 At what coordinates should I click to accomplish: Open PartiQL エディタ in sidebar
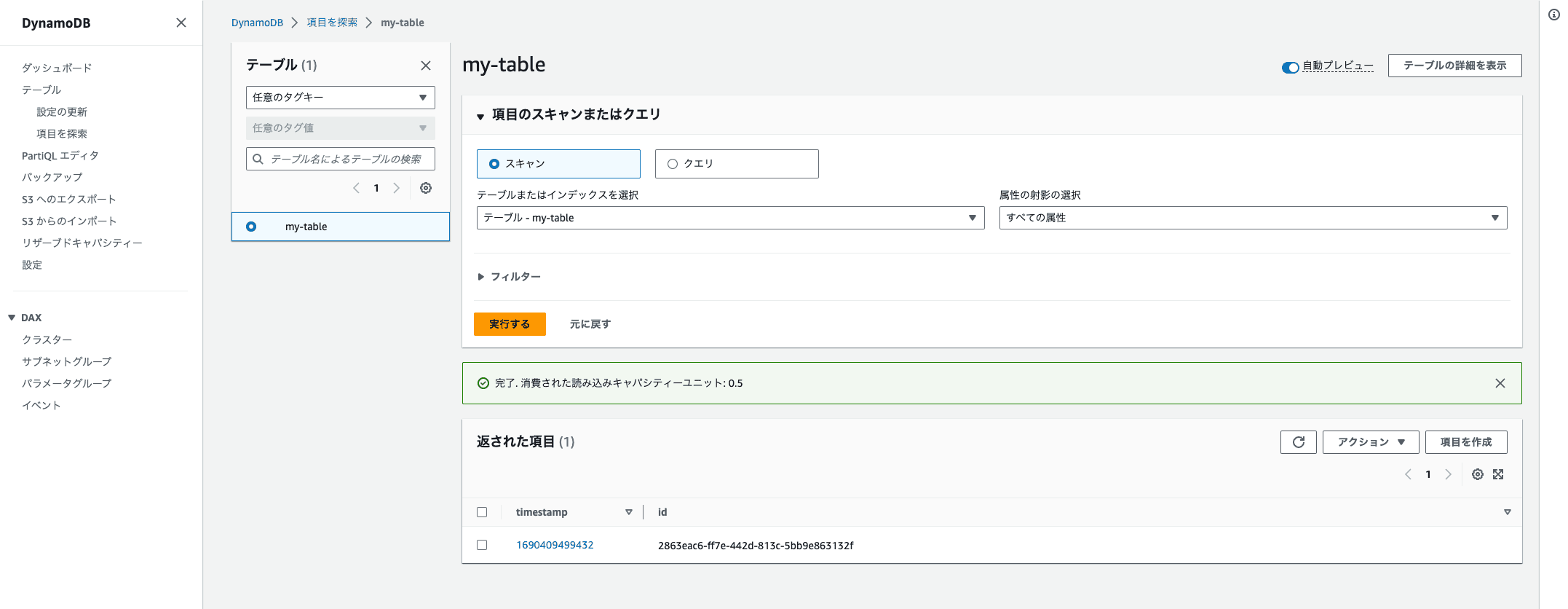coord(60,155)
